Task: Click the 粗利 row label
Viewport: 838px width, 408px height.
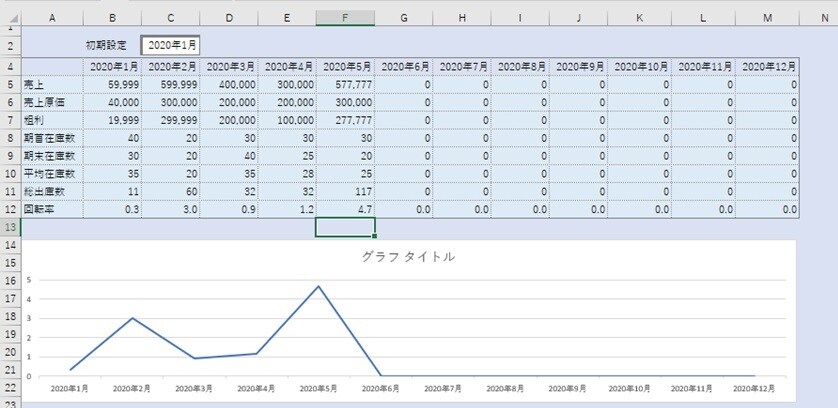Action: (52, 120)
